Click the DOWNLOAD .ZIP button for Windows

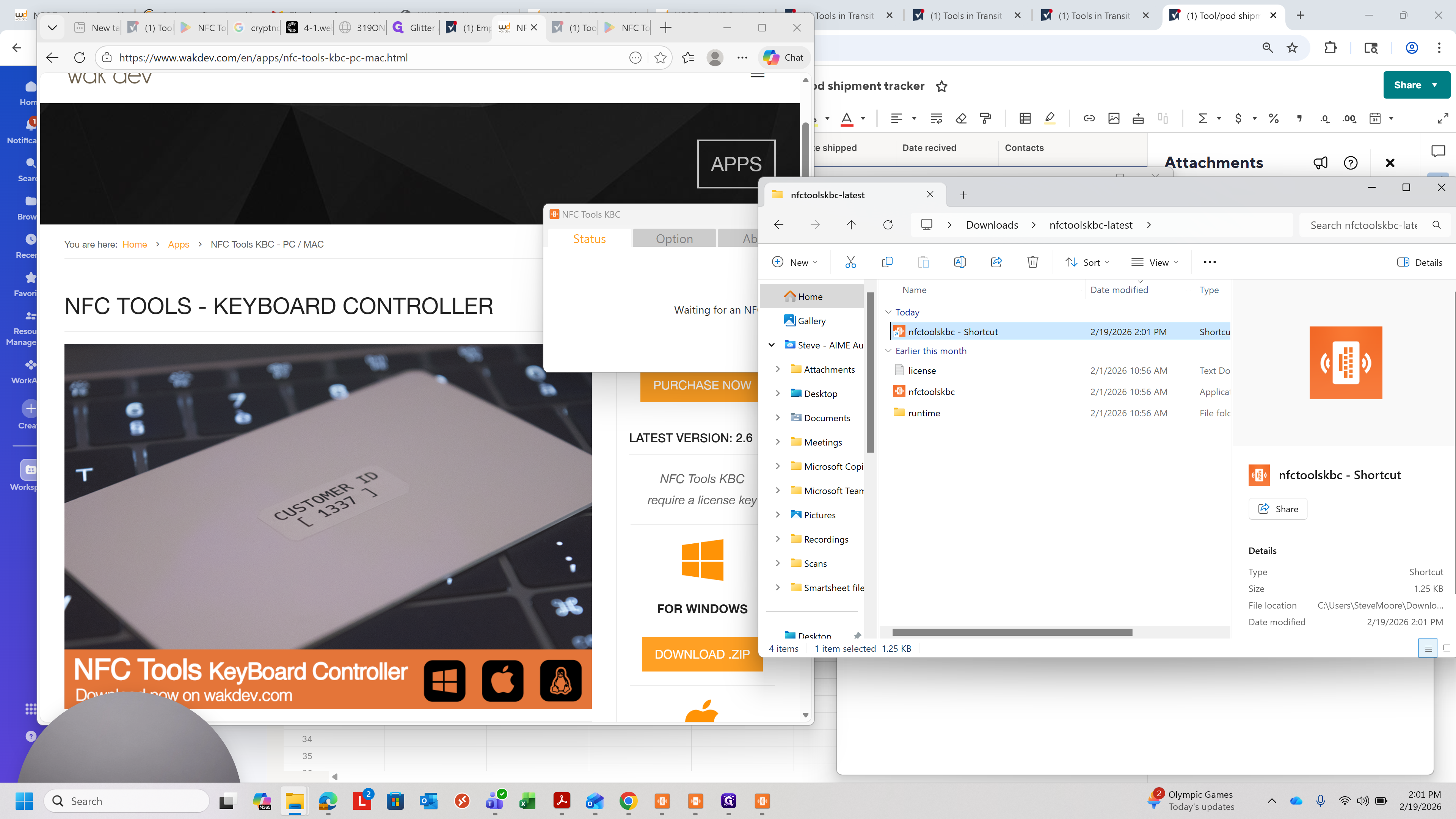pos(701,654)
